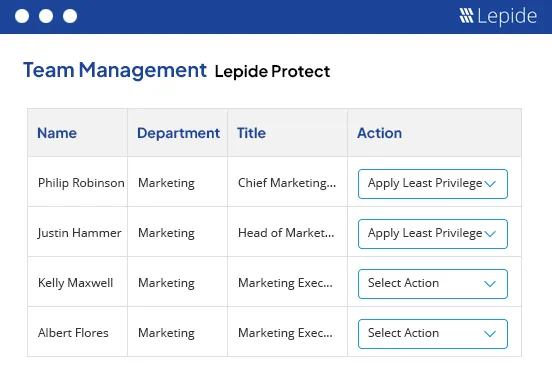
Task: Expand chevron in Albert Flores's action dropdown
Action: (490, 334)
